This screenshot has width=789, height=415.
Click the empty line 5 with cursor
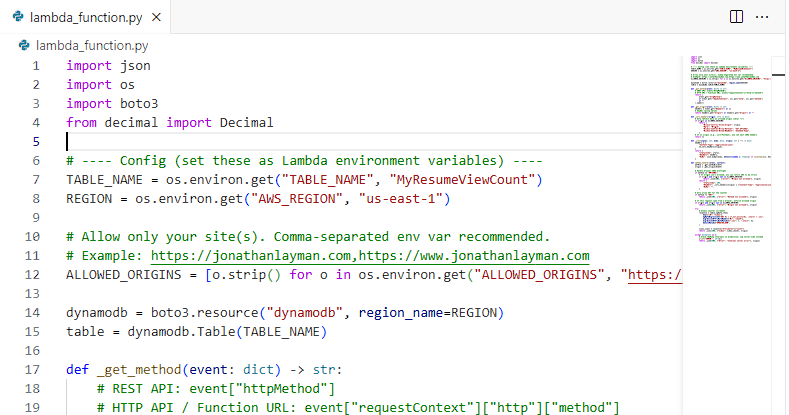(x=373, y=142)
